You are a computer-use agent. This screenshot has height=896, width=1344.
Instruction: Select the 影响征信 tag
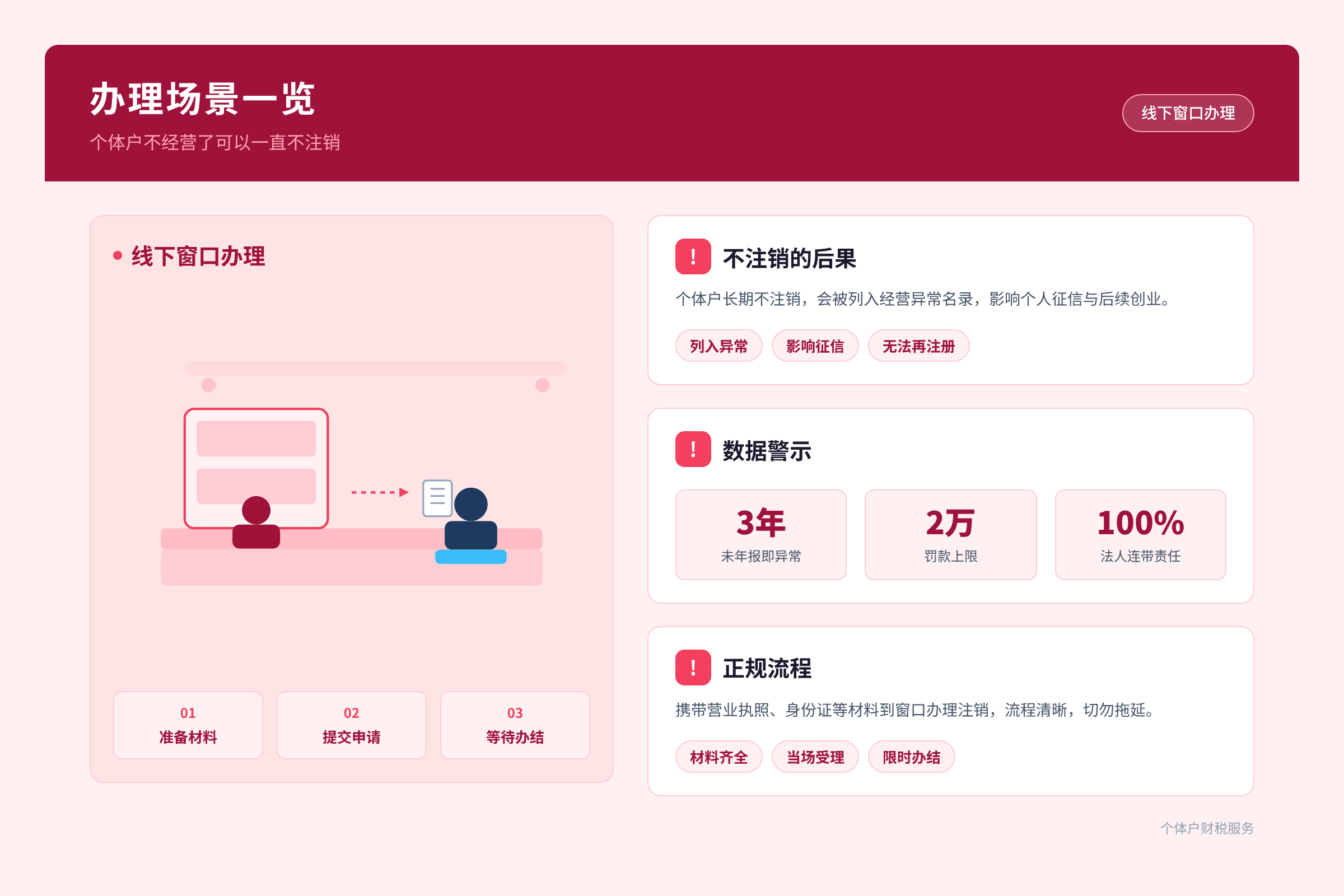[x=815, y=346]
